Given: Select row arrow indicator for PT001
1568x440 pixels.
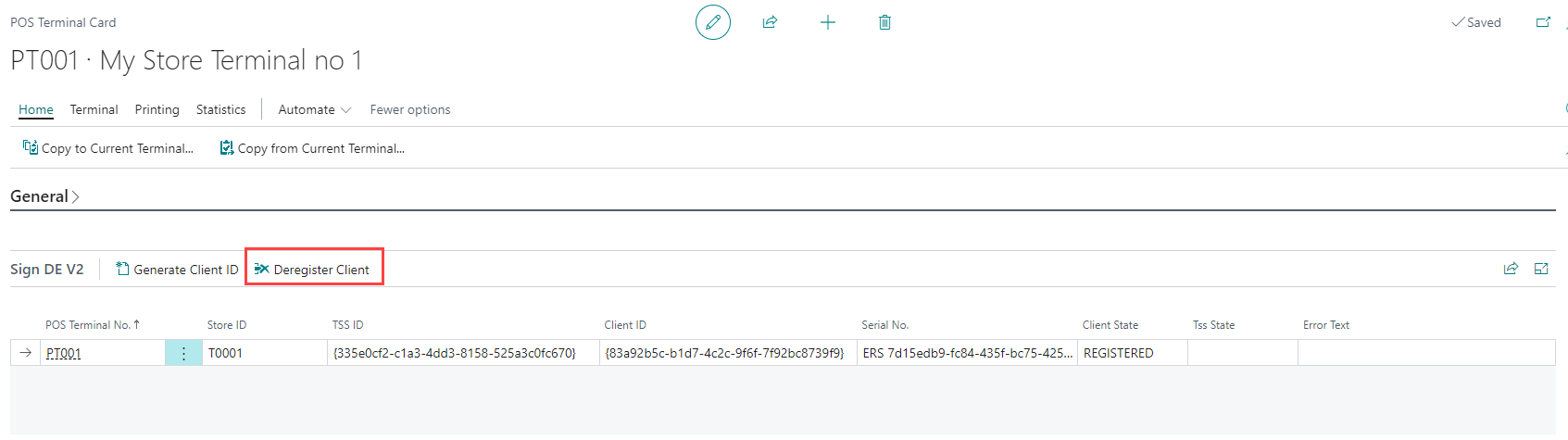Looking at the screenshot, I should click(25, 353).
